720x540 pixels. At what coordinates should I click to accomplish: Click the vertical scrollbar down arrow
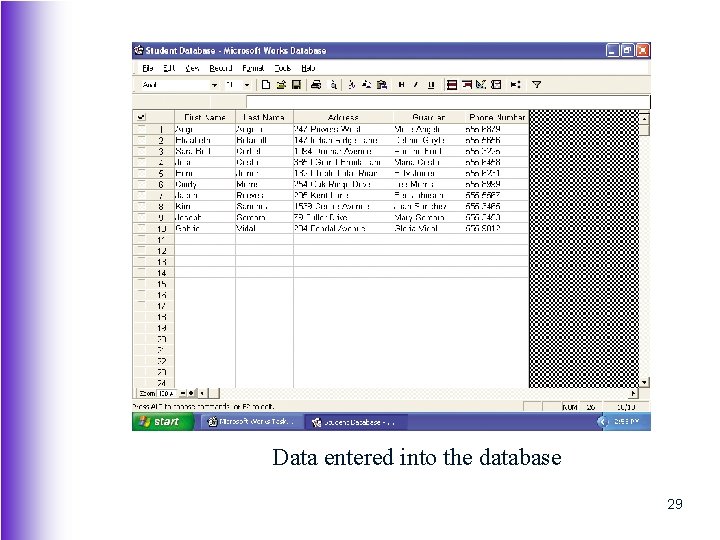coord(644,382)
